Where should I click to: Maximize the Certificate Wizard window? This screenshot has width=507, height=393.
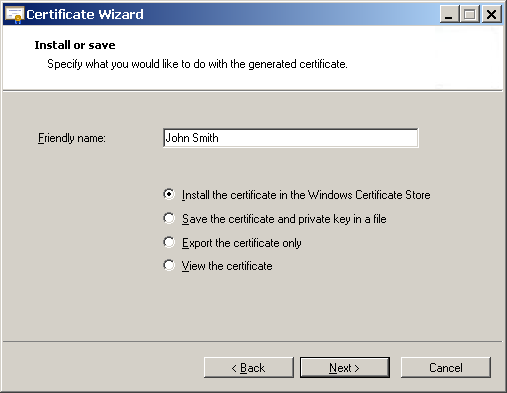click(470, 14)
